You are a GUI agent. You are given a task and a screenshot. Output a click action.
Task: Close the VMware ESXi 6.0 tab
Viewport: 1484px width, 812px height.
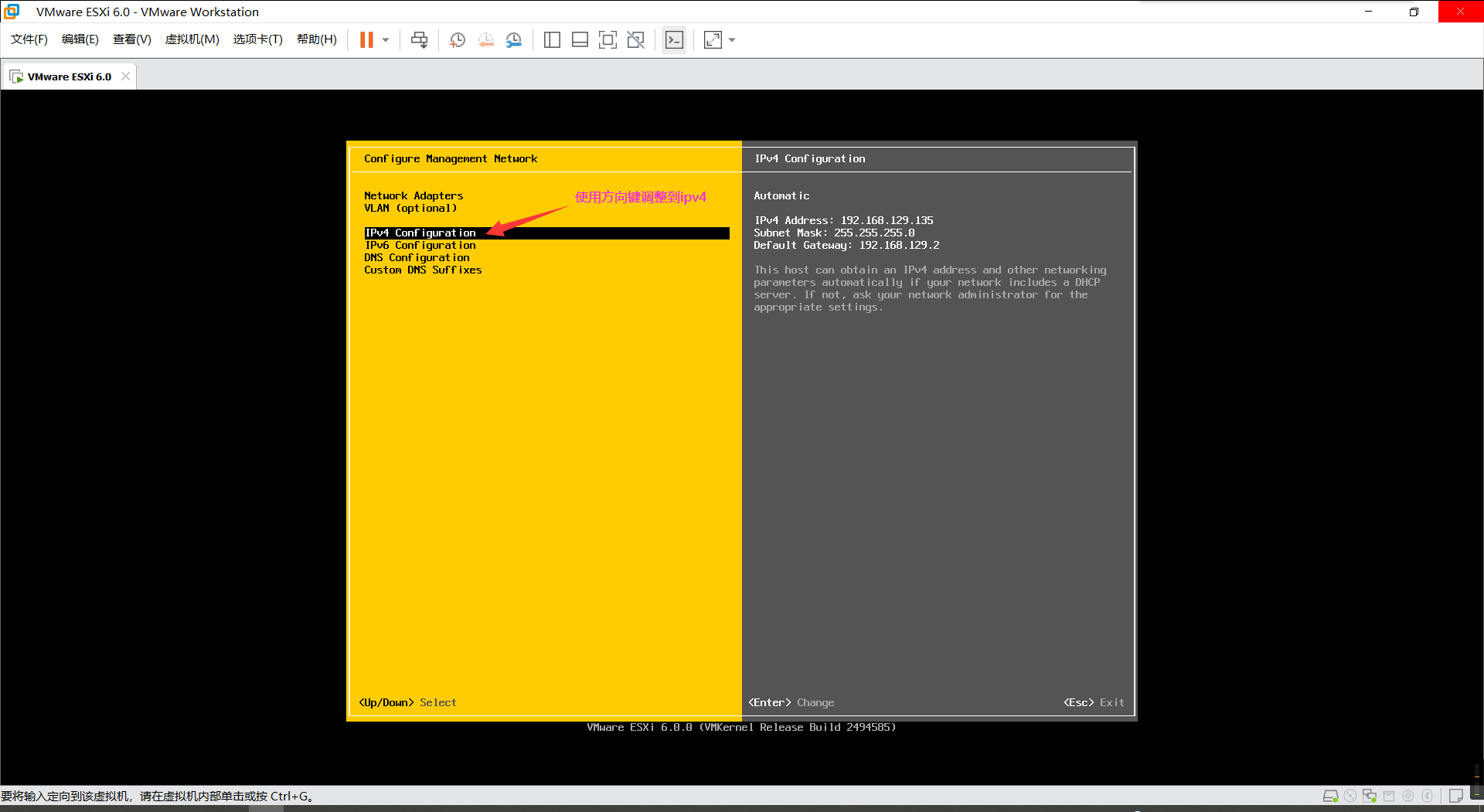tap(125, 76)
